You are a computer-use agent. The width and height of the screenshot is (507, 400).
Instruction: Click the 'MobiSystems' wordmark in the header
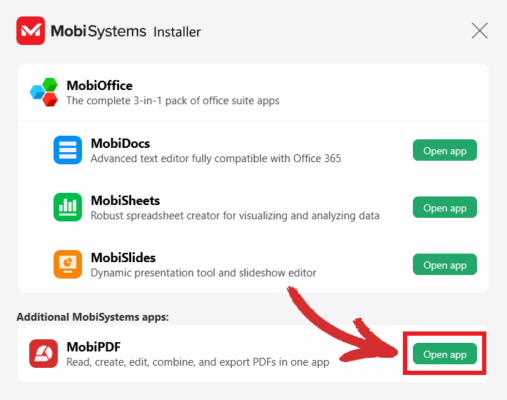pos(98,31)
